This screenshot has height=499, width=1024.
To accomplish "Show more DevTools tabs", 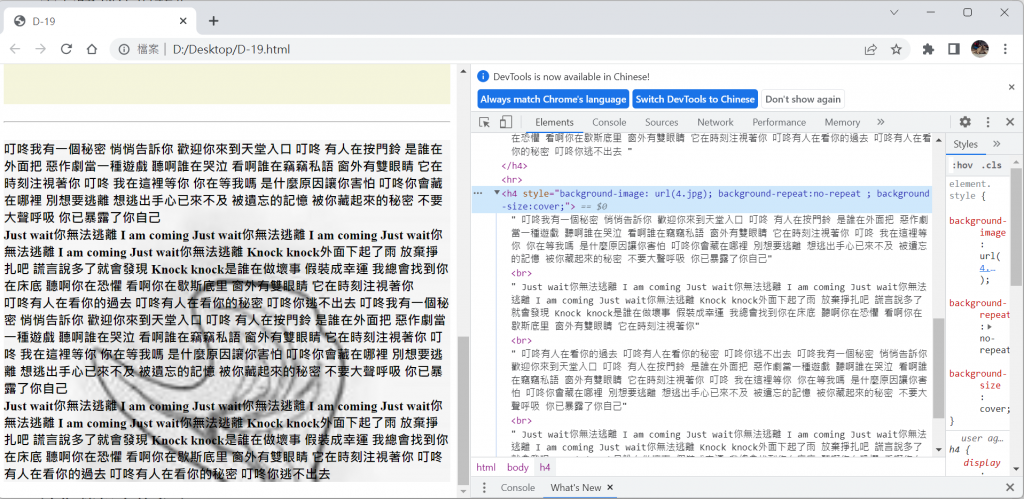I will click(880, 122).
